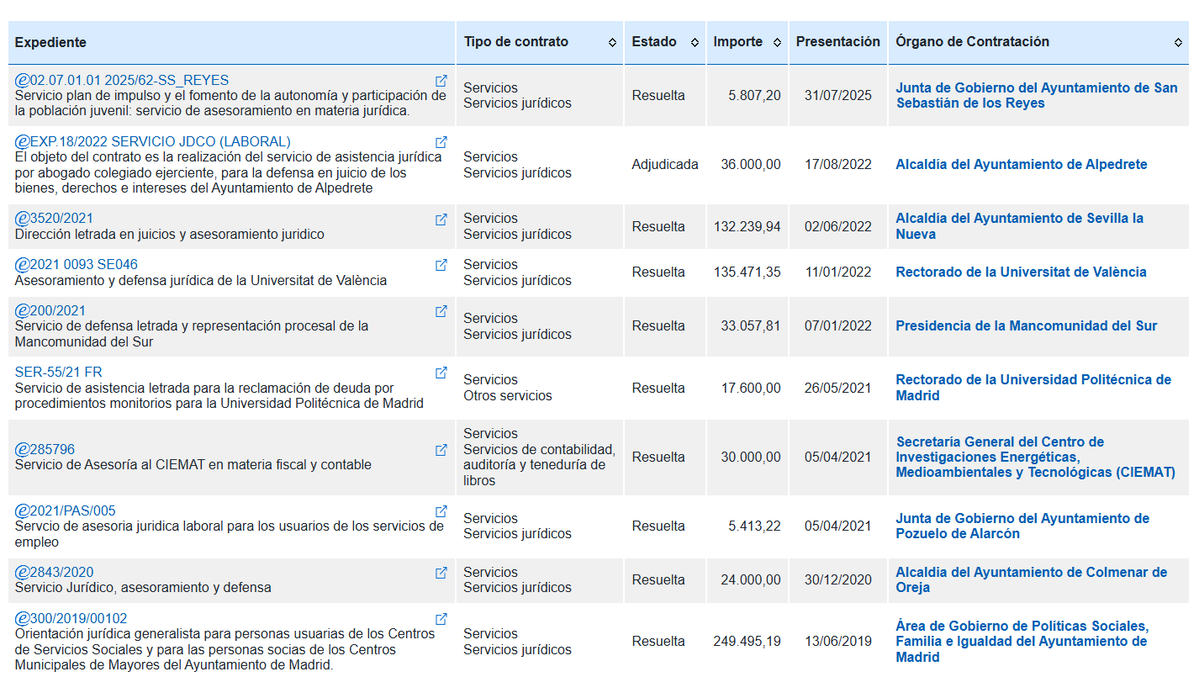Open Rectorado de la Universidad Politécnica de Madrid

(1033, 388)
